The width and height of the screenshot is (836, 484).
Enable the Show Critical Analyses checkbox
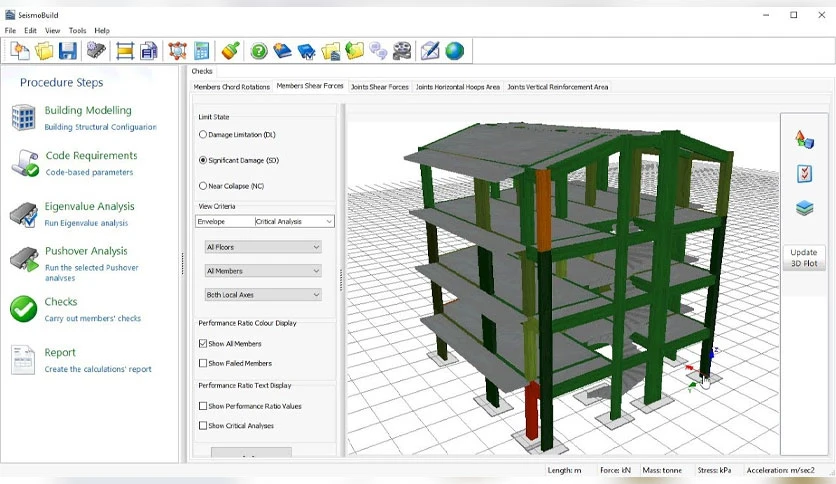[x=203, y=425]
